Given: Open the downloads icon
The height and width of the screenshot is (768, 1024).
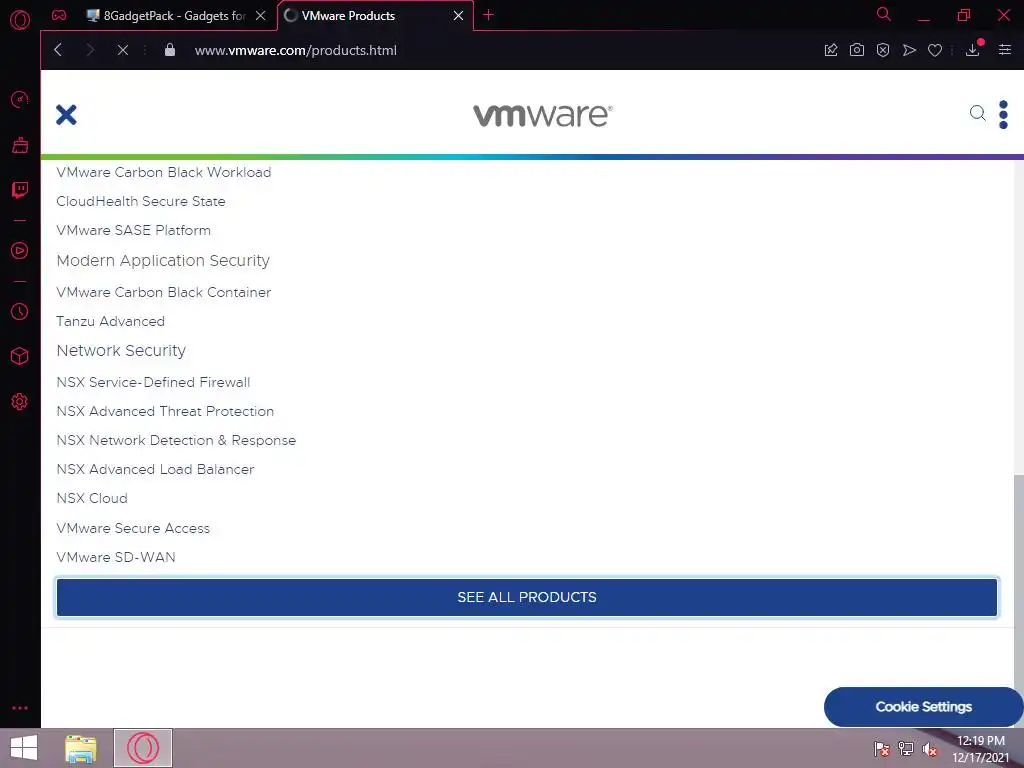Looking at the screenshot, I should 973,50.
